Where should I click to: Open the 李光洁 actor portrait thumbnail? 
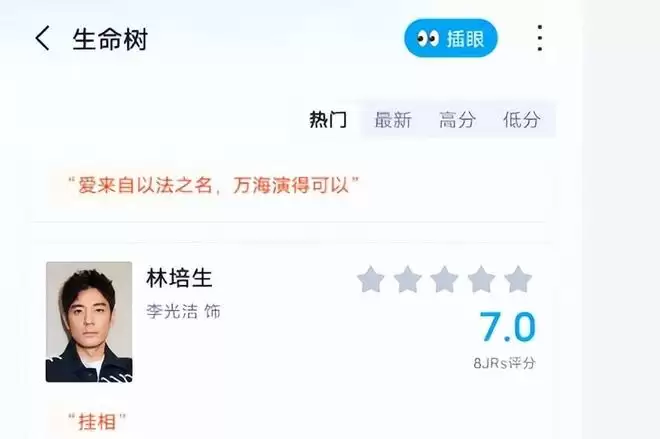(89, 322)
